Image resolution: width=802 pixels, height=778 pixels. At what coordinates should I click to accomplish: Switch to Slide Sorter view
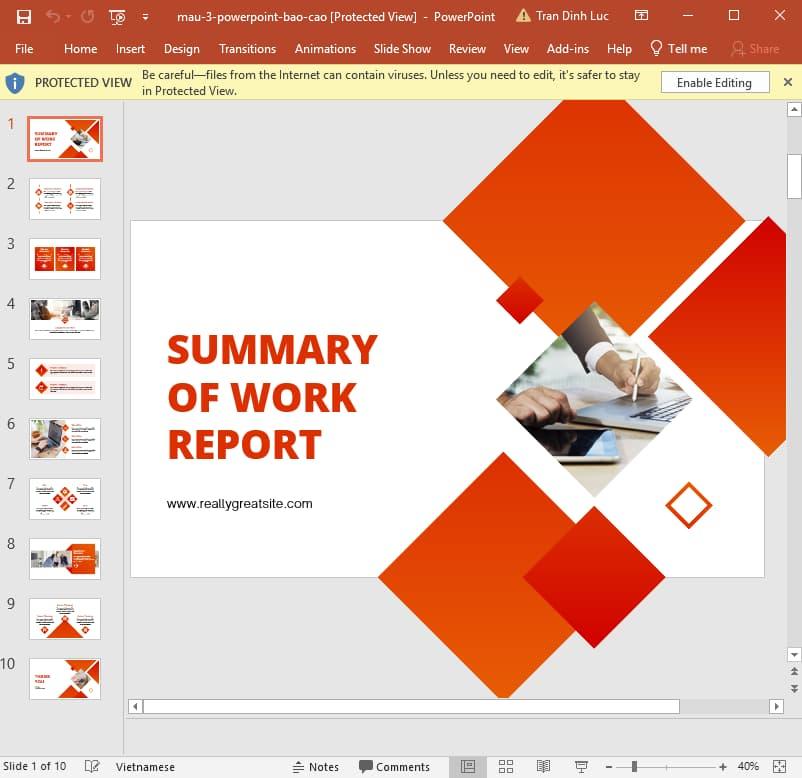click(x=506, y=766)
